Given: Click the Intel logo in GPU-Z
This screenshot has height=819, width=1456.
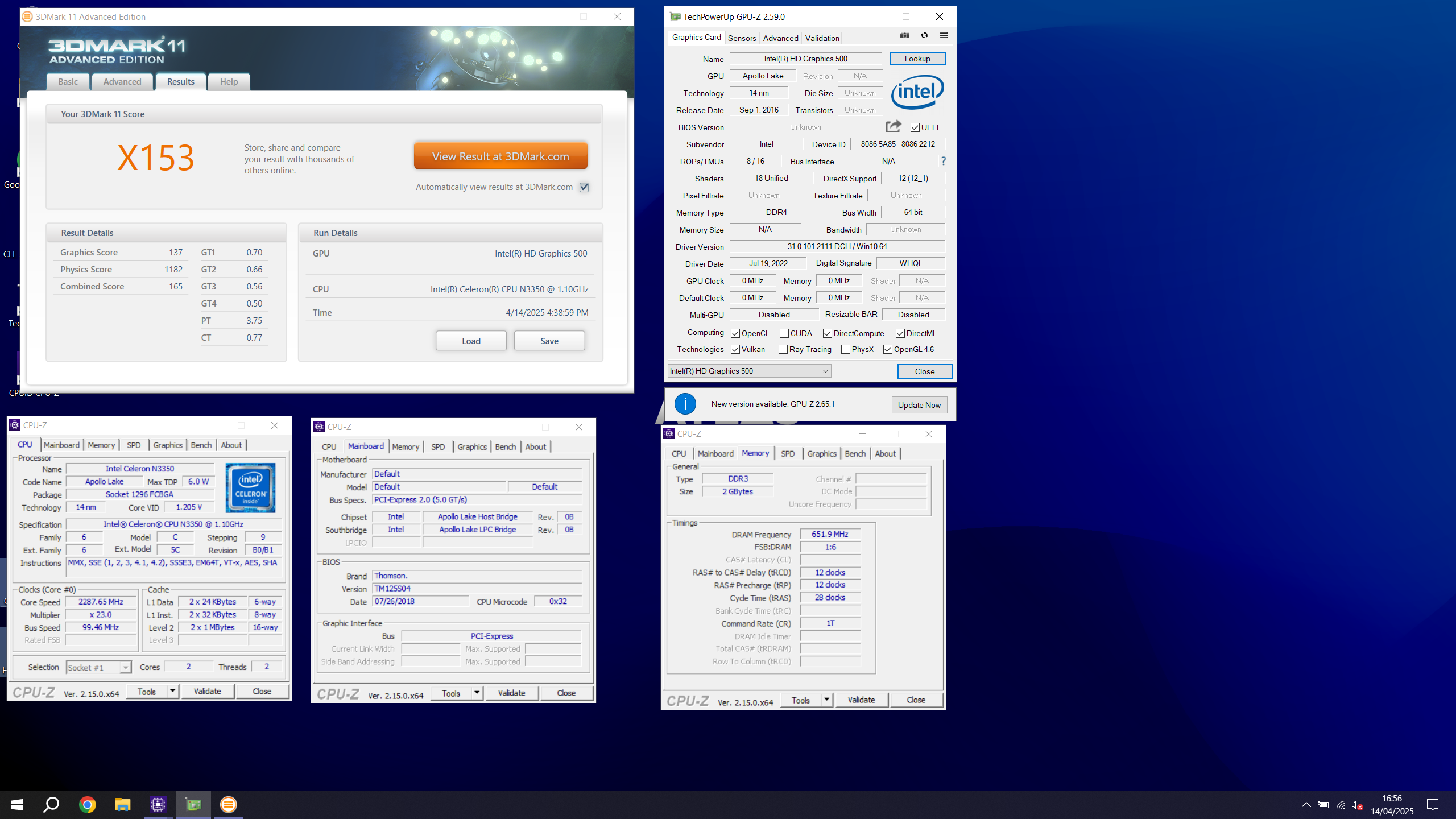Looking at the screenshot, I should point(917,92).
